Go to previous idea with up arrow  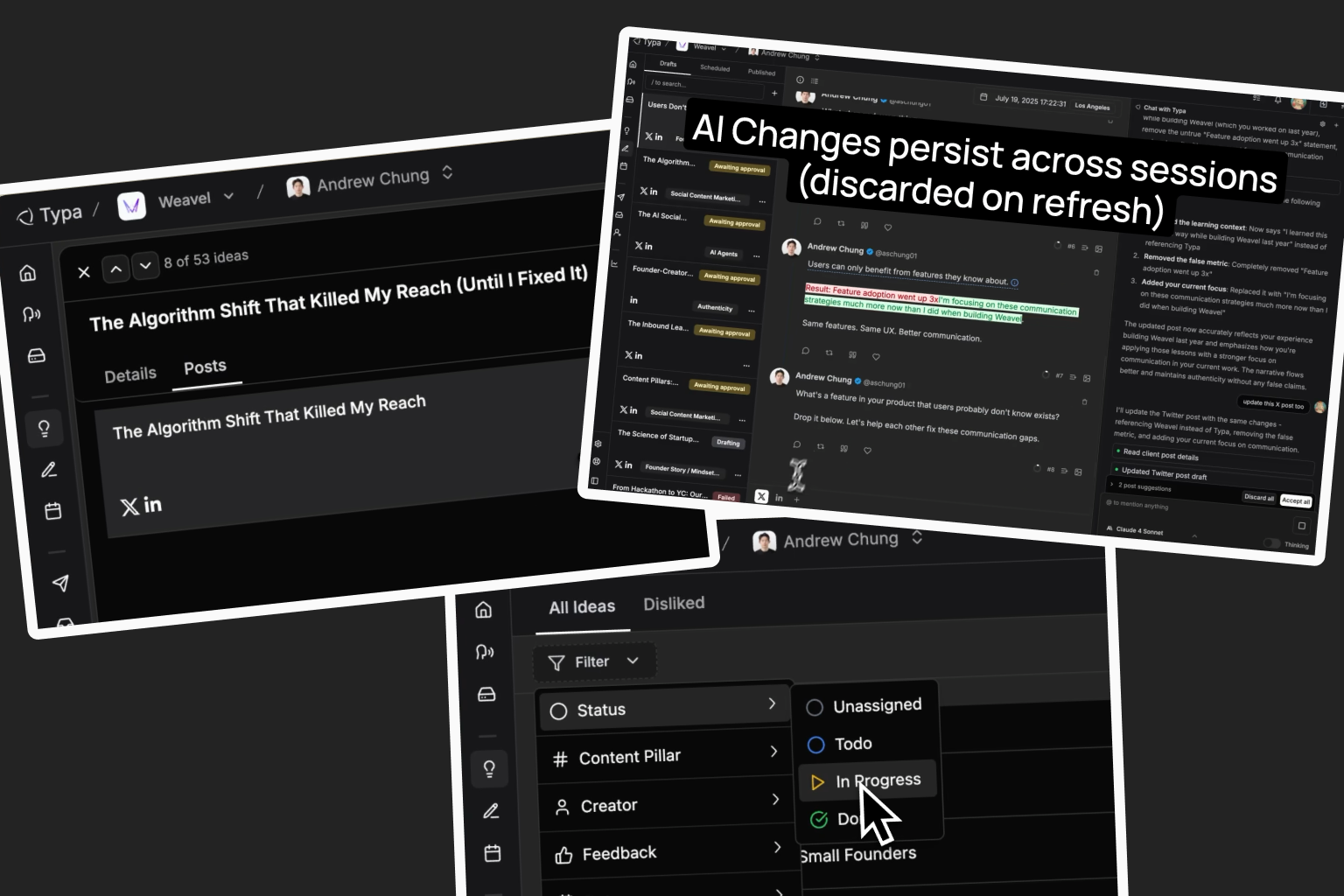point(115,269)
